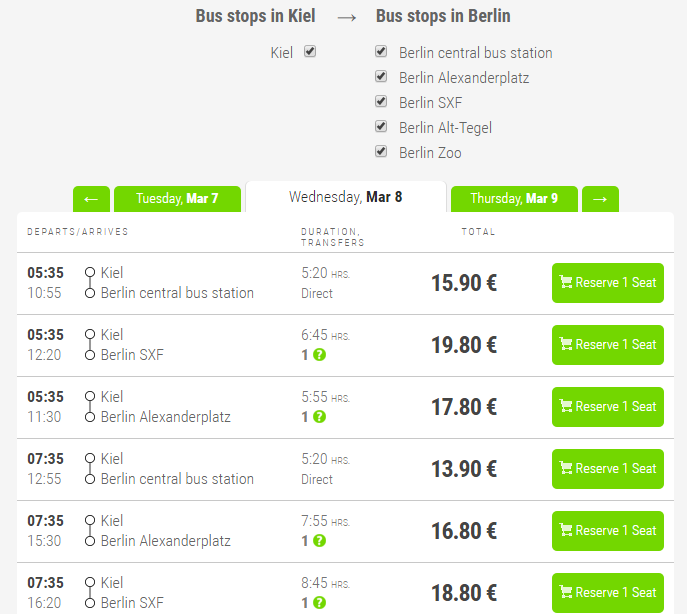687x614 pixels.
Task: Reserve 1 seat for the 13.90 € trip
Action: [x=607, y=469]
